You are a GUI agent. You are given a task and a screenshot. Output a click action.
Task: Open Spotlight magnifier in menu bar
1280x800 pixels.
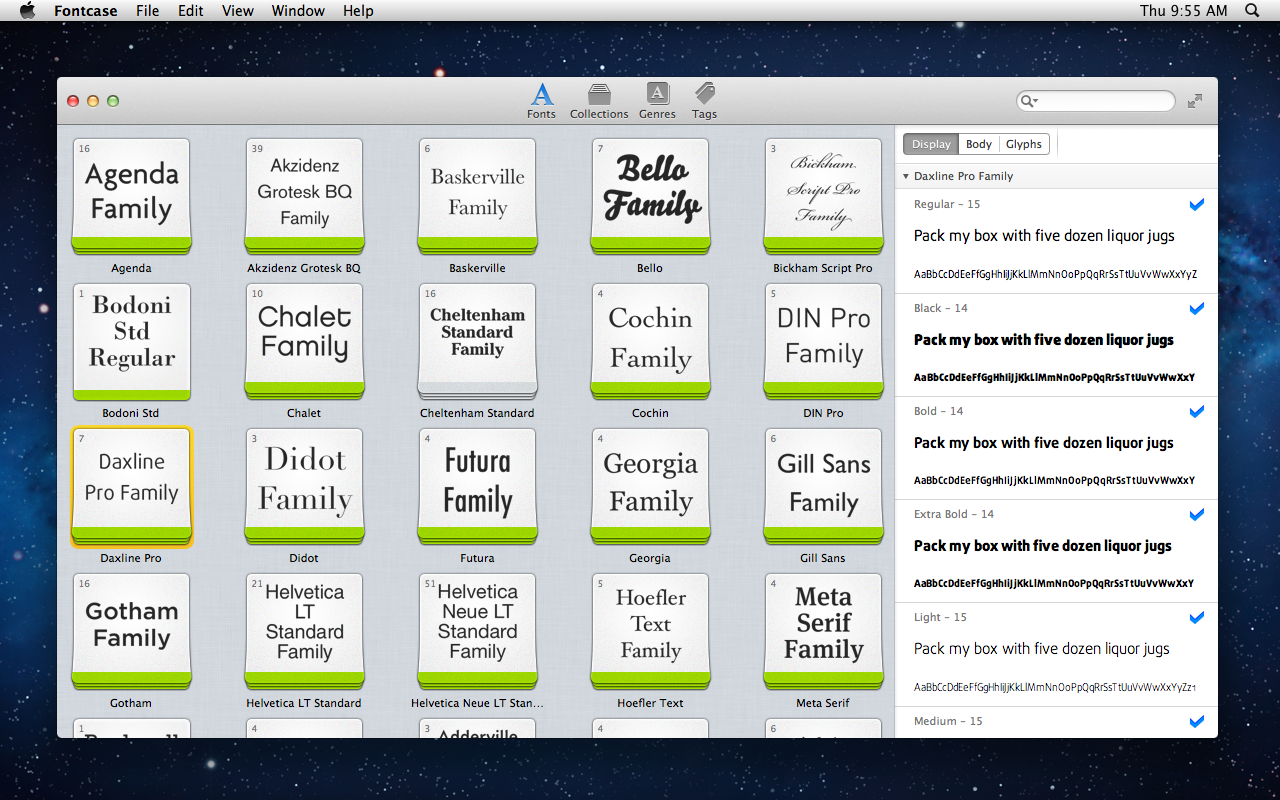pyautogui.click(x=1252, y=11)
